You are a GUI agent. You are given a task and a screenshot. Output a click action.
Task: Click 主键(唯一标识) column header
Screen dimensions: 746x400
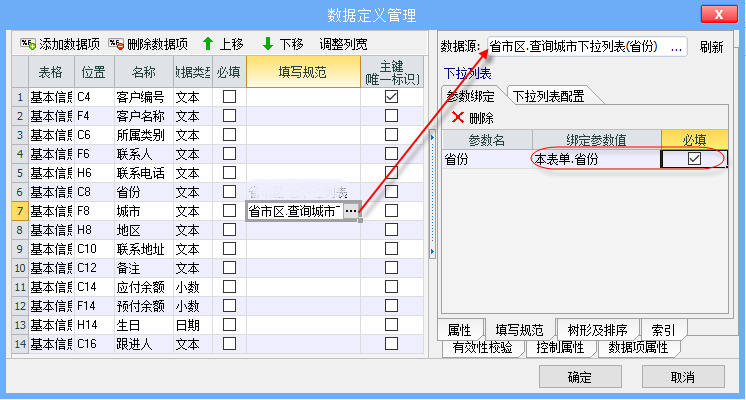pos(392,72)
